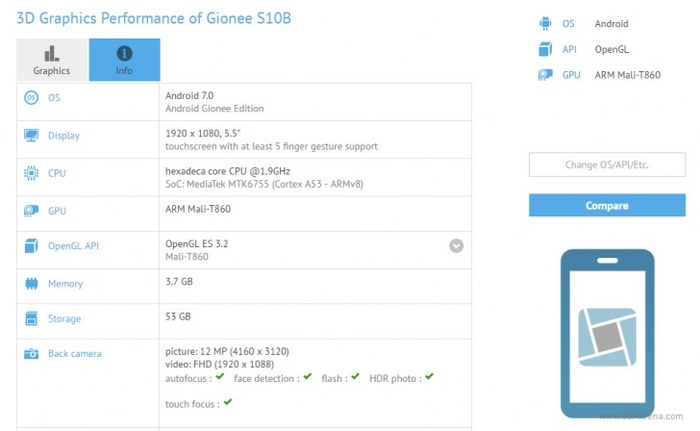The image size is (700, 431).
Task: Switch to the Graphics tab
Action: 52,60
